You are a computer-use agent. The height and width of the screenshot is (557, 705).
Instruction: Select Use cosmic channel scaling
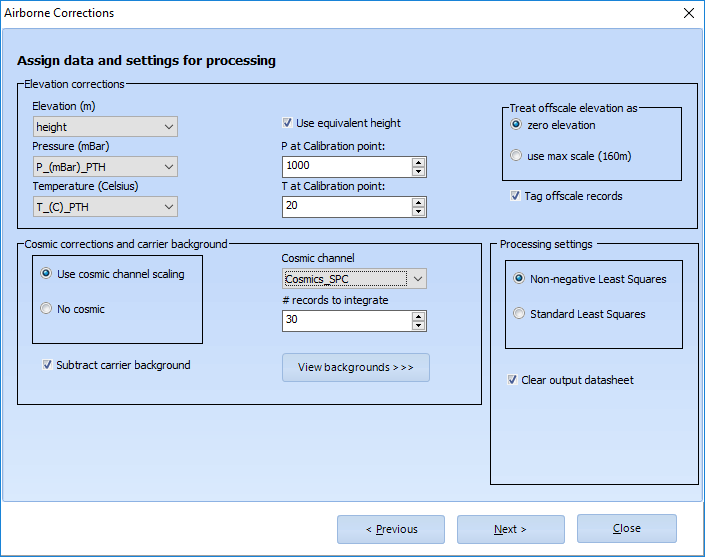46,274
